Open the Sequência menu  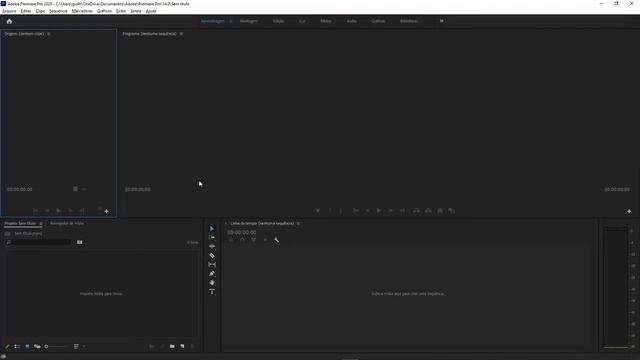[x=58, y=11]
